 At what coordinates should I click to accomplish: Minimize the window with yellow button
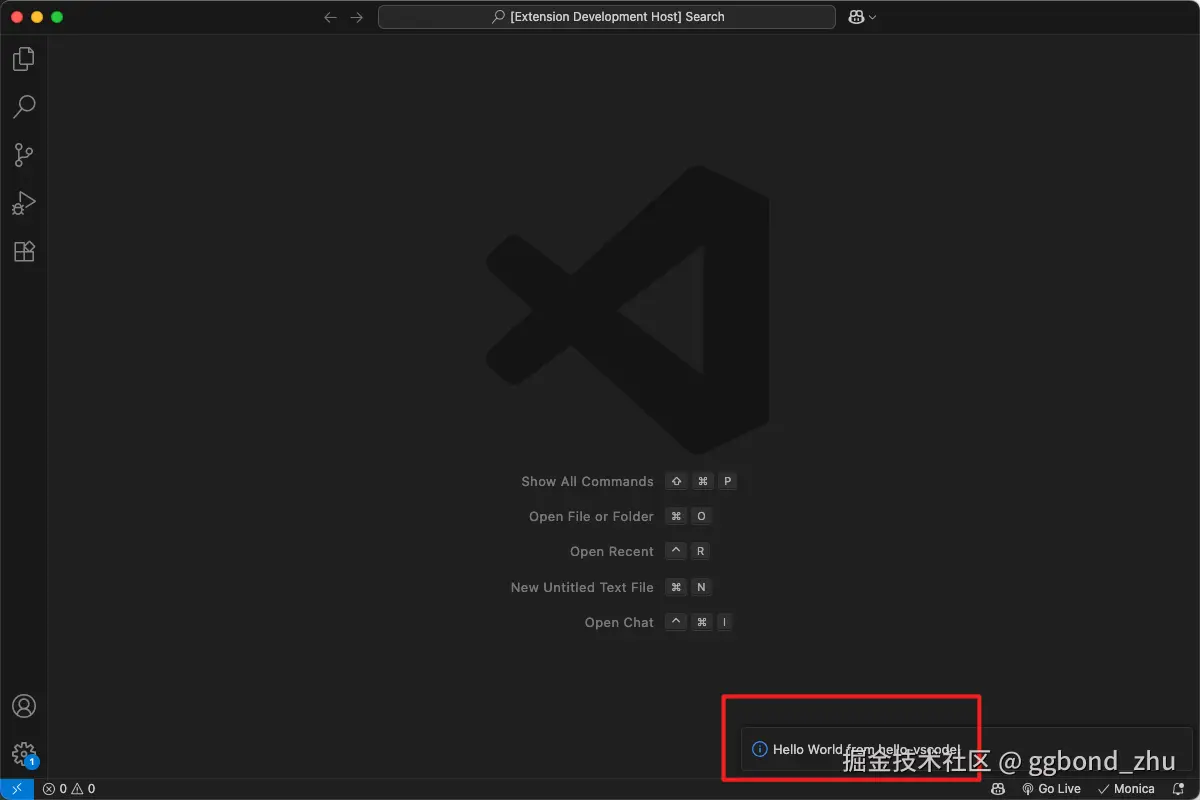pos(37,17)
